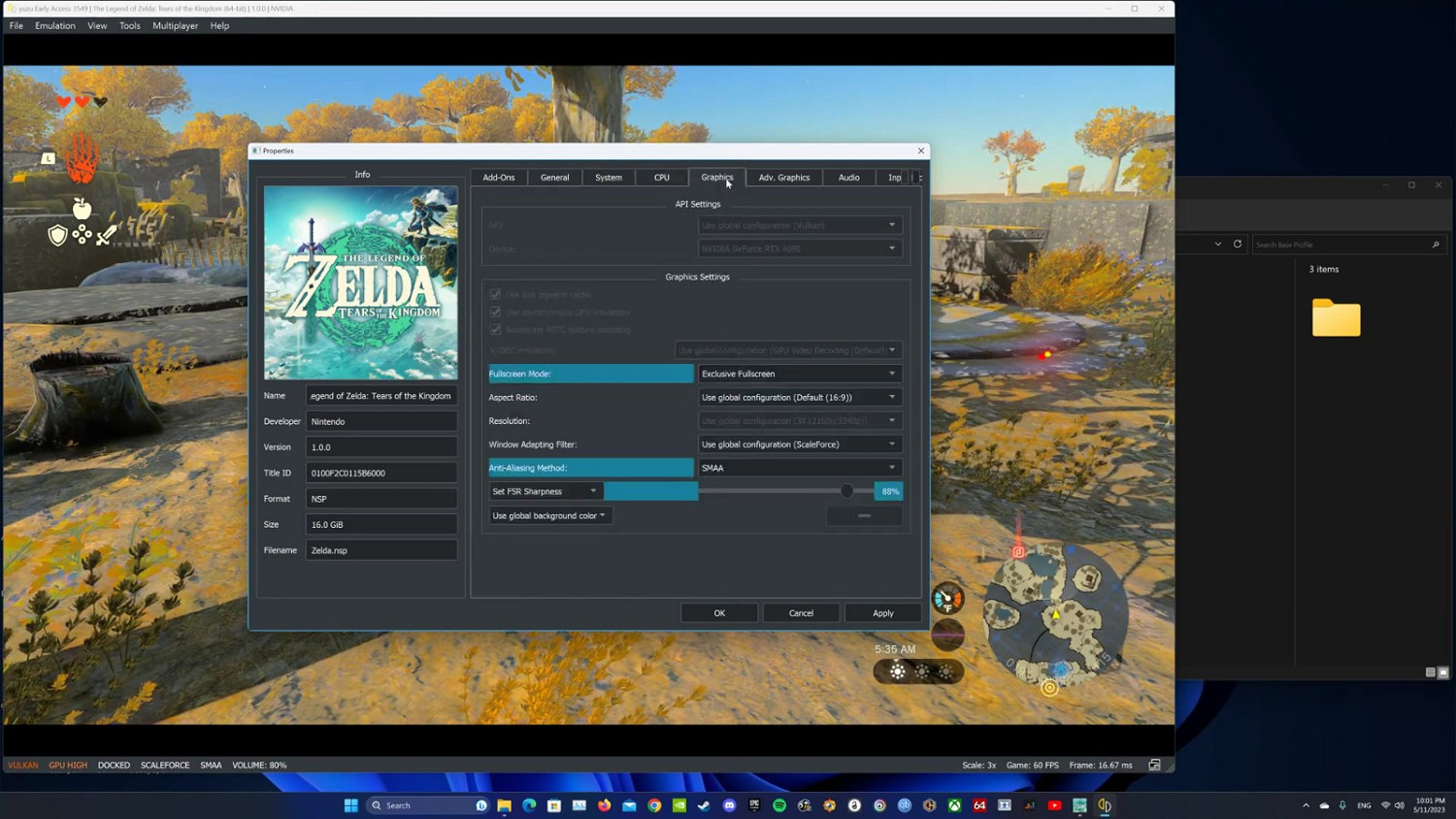Click the DOCKED mode status bar indicator
Screen dimensions: 1456x819
pos(114,765)
